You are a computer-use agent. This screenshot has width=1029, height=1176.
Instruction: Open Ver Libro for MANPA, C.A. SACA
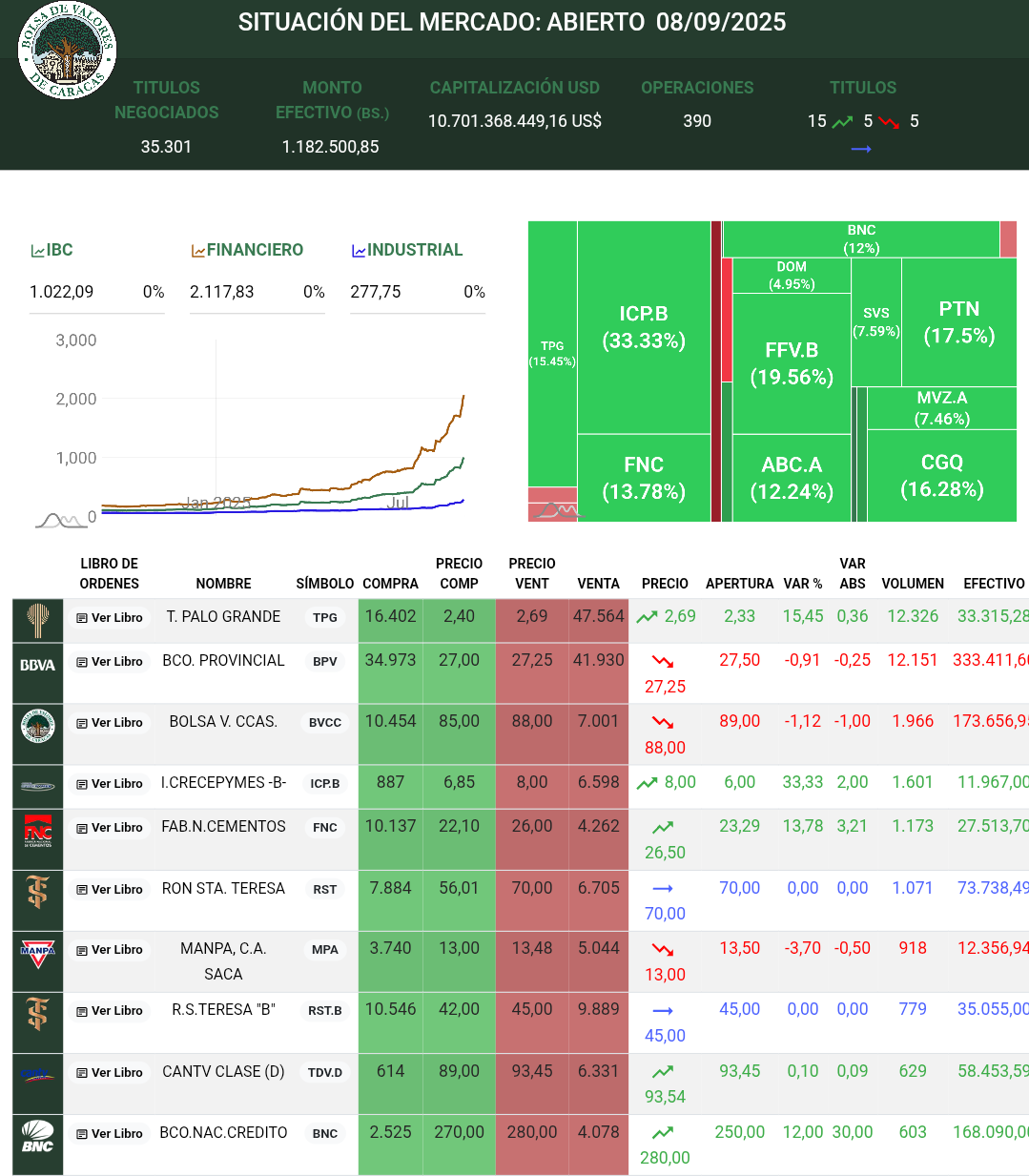[x=110, y=950]
